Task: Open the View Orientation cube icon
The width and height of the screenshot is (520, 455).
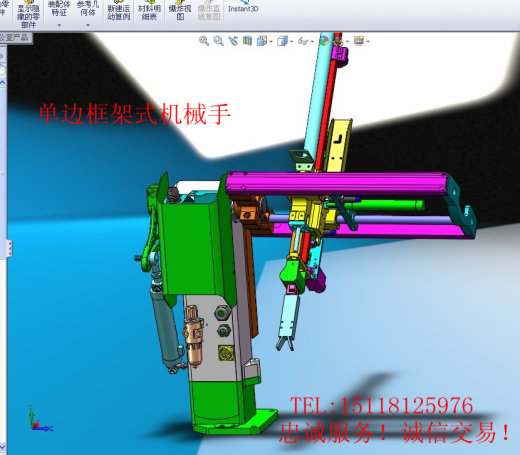Action: [x=262, y=41]
